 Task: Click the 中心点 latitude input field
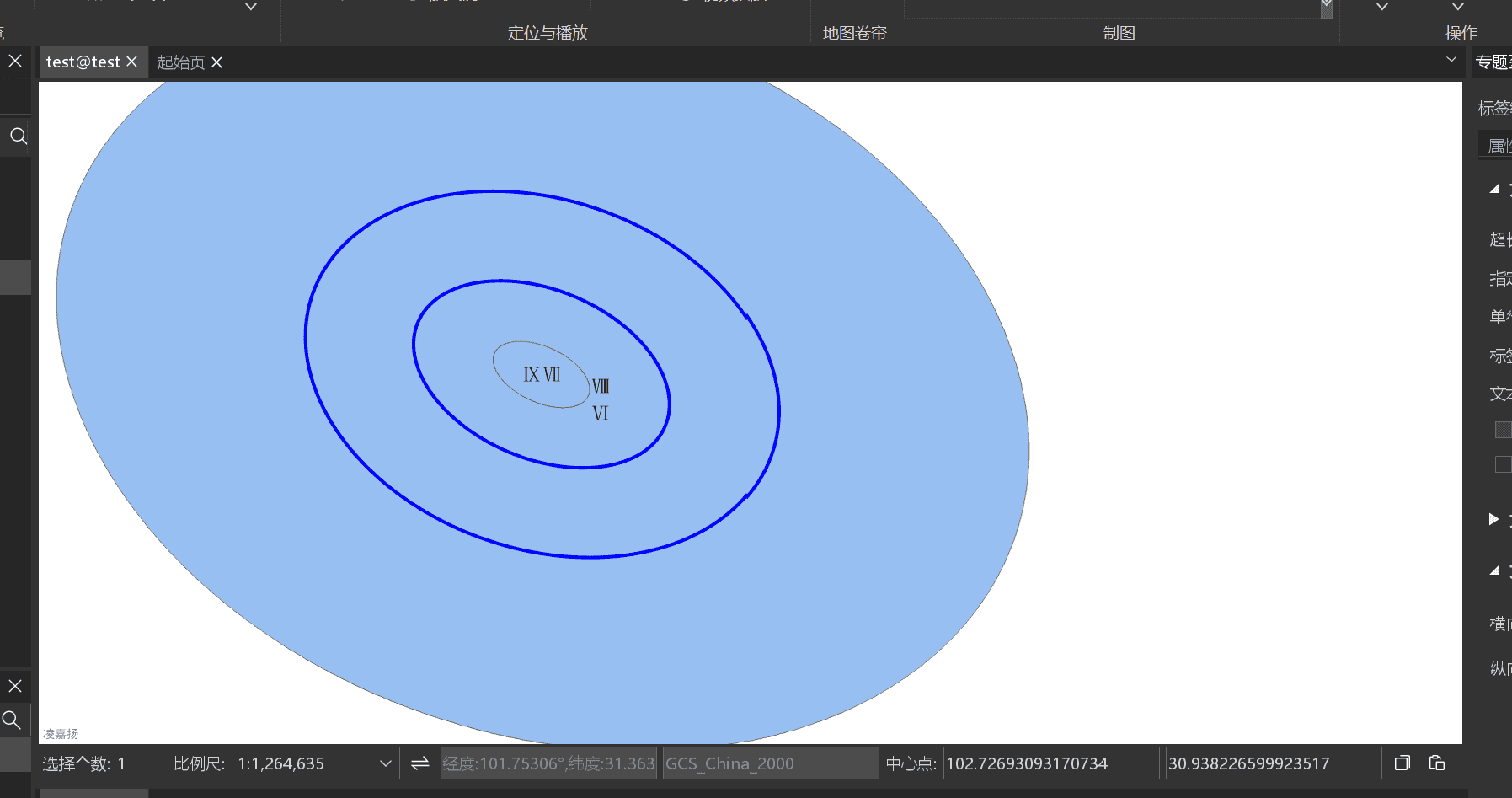click(x=1272, y=763)
